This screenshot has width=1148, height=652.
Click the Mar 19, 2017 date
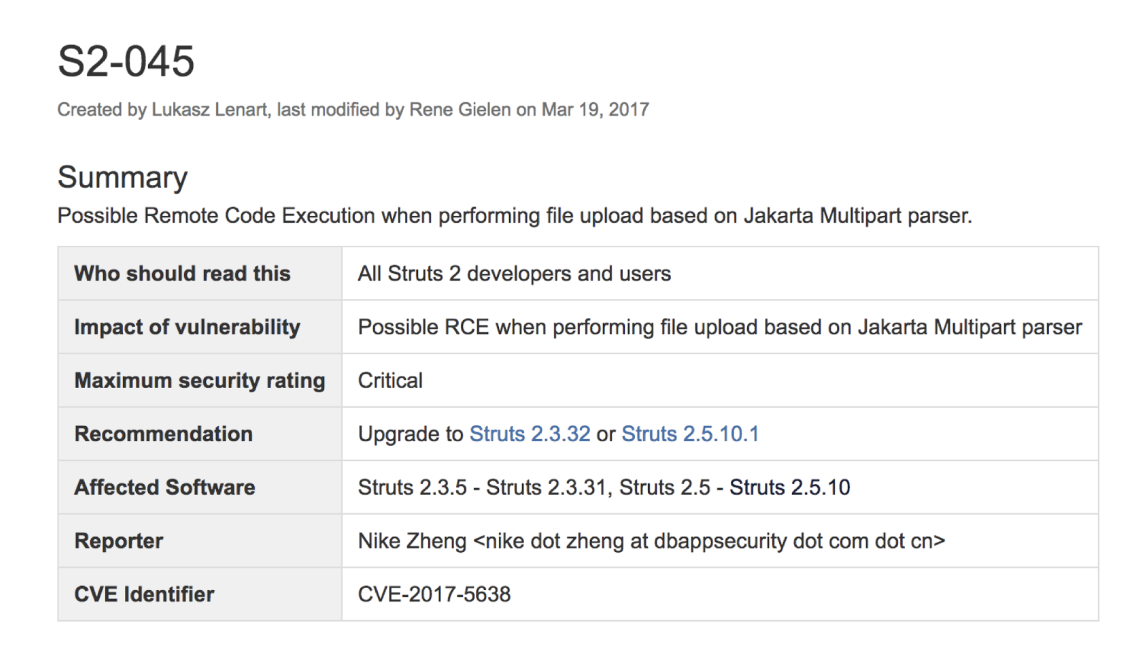(595, 110)
